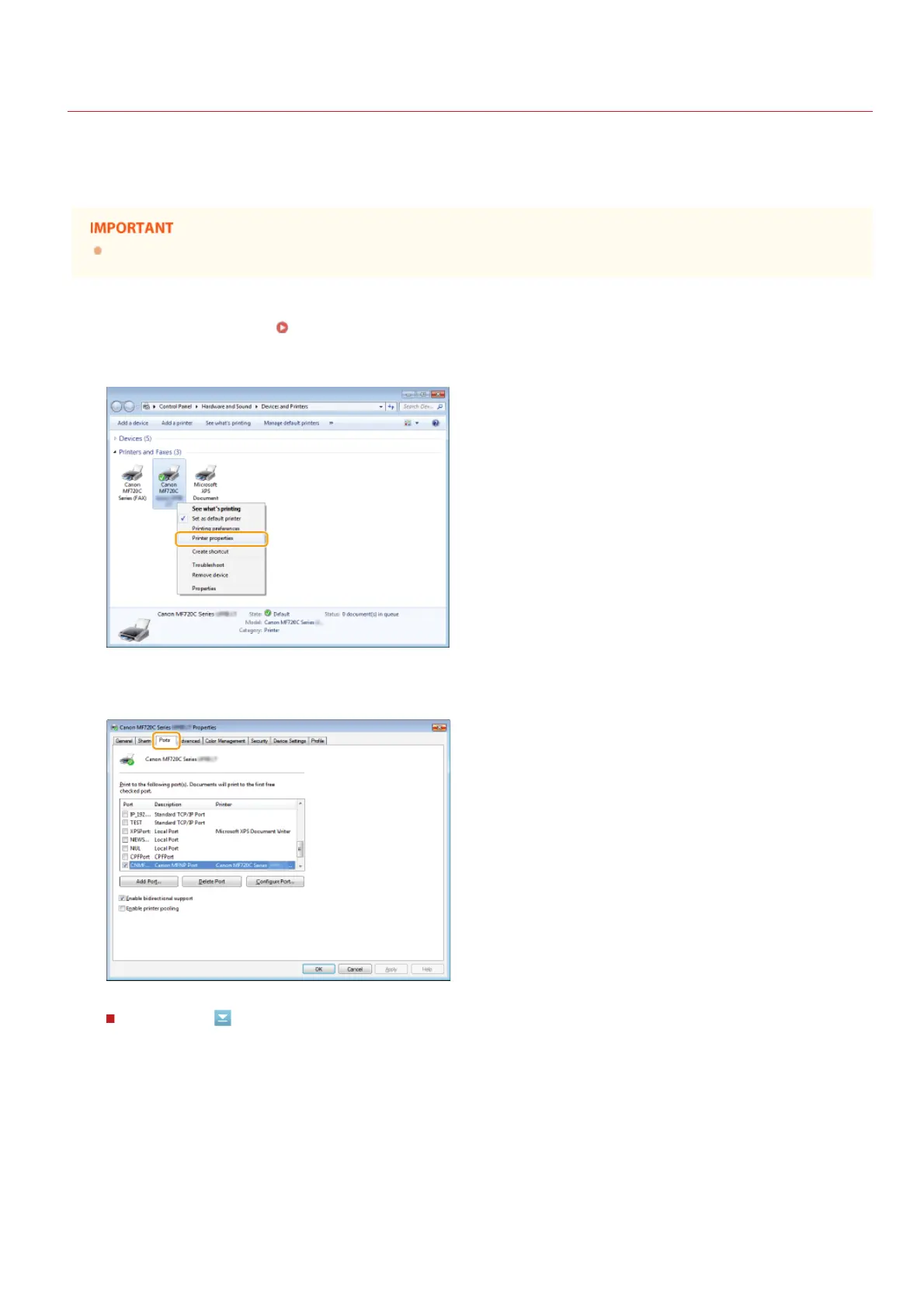Click the Configure Port... button

click(275, 882)
